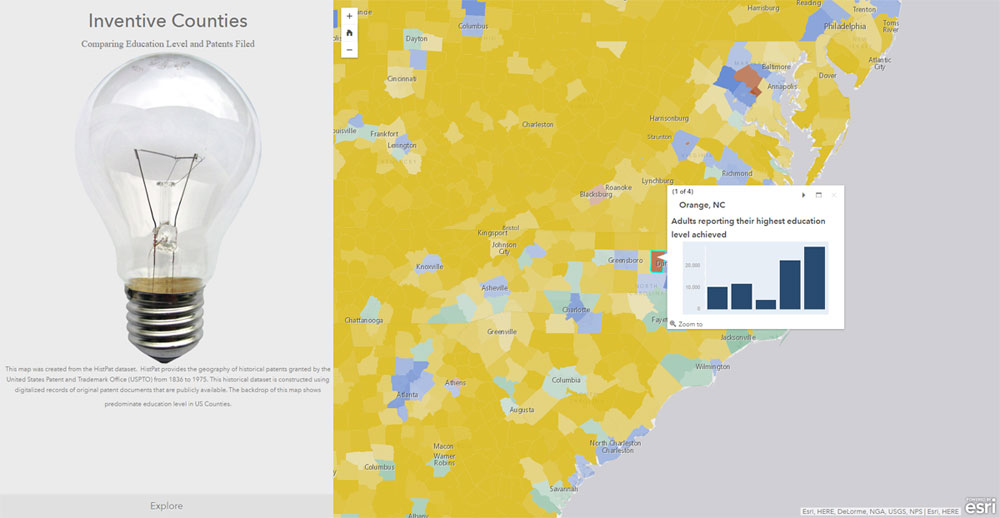Click the Chattanooga label on map

tap(364, 320)
